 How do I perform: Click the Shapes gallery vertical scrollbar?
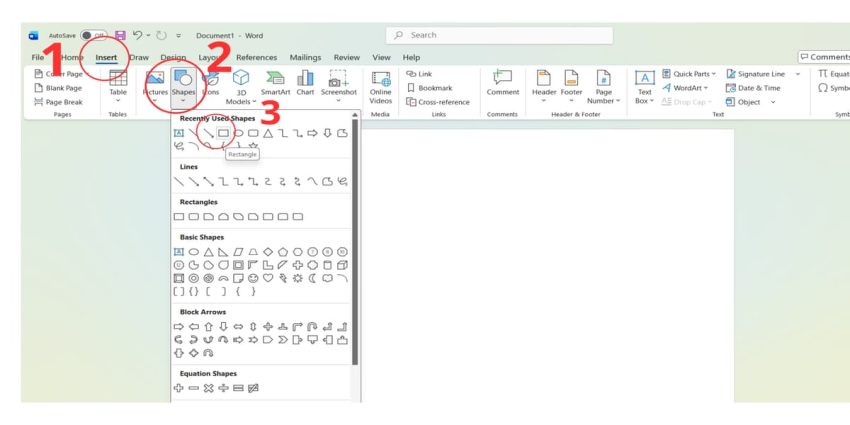355,250
